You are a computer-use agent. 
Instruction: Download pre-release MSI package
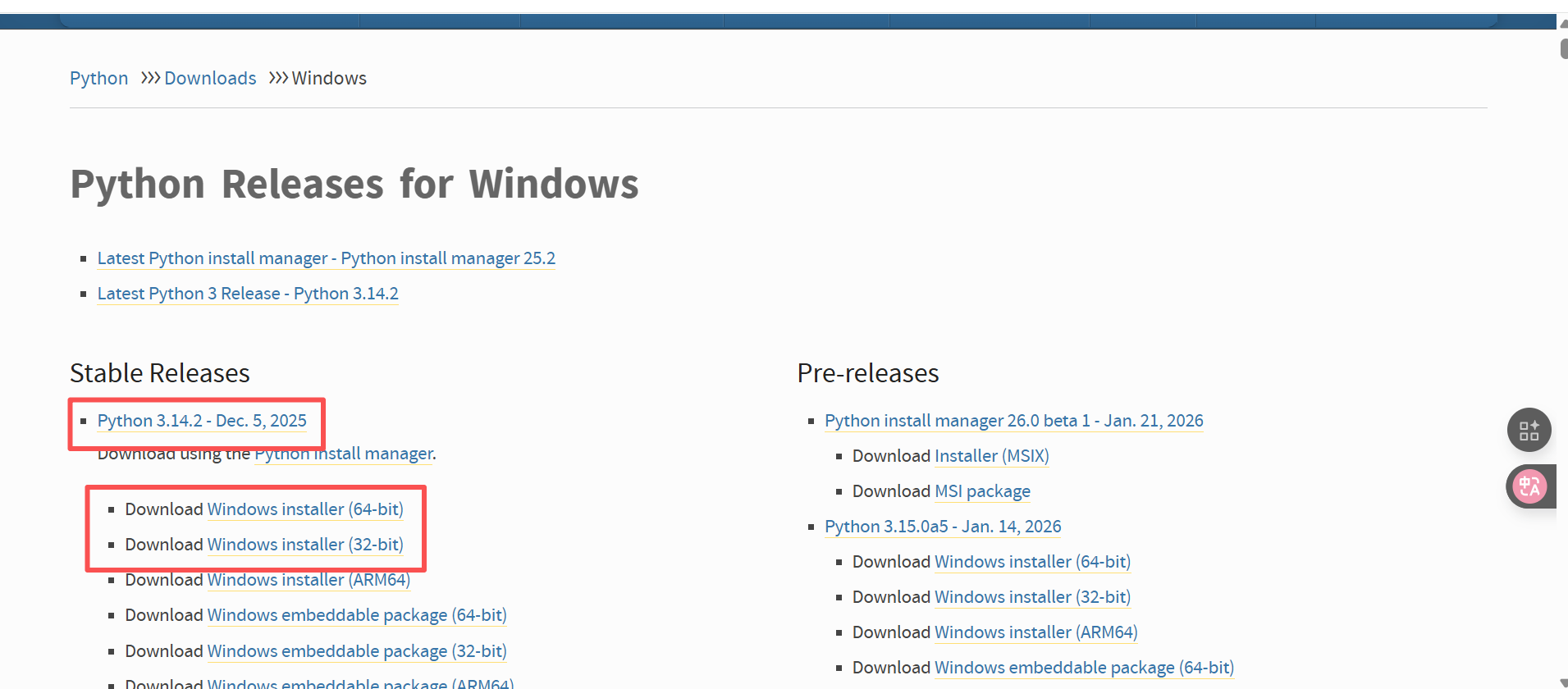click(982, 491)
